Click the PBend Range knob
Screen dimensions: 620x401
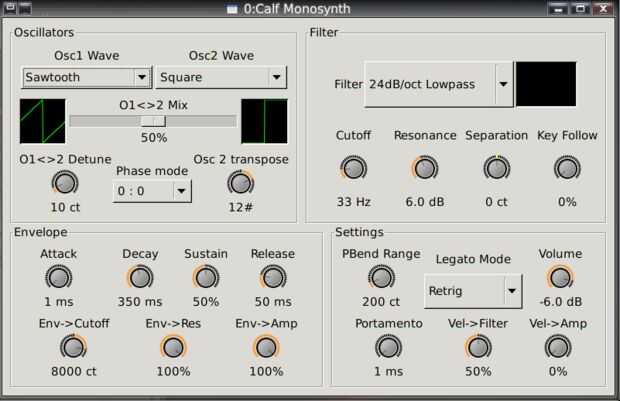click(x=381, y=278)
